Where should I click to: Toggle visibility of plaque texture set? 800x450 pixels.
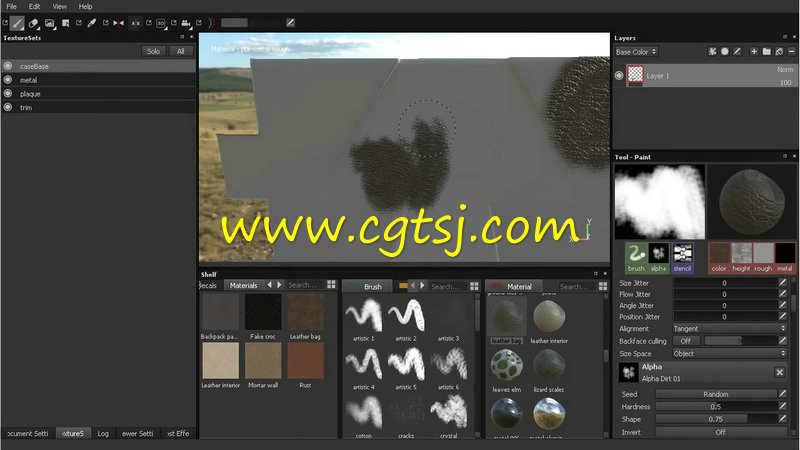tap(8, 93)
